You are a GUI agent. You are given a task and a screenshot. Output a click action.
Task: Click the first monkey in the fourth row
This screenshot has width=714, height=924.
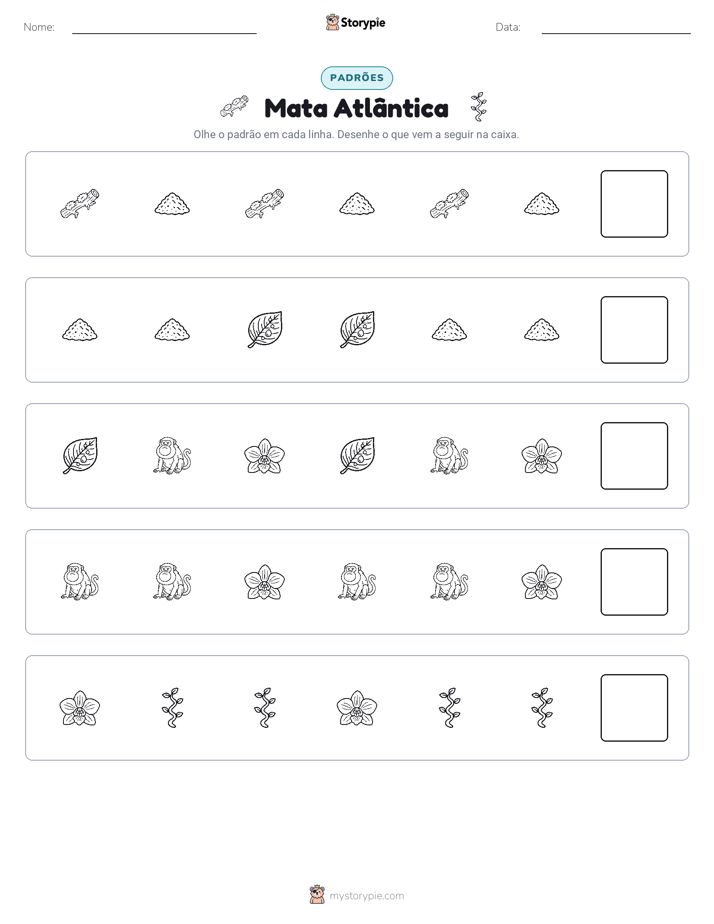coord(80,582)
